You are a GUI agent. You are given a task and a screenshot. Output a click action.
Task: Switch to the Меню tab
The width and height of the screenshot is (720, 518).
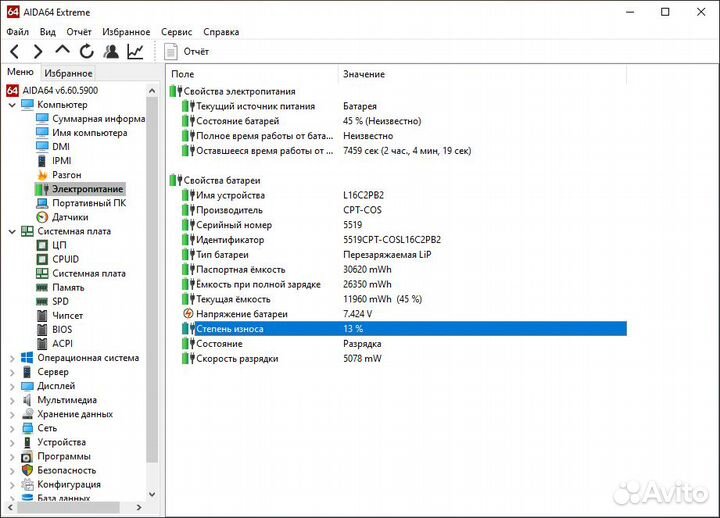coord(20,72)
